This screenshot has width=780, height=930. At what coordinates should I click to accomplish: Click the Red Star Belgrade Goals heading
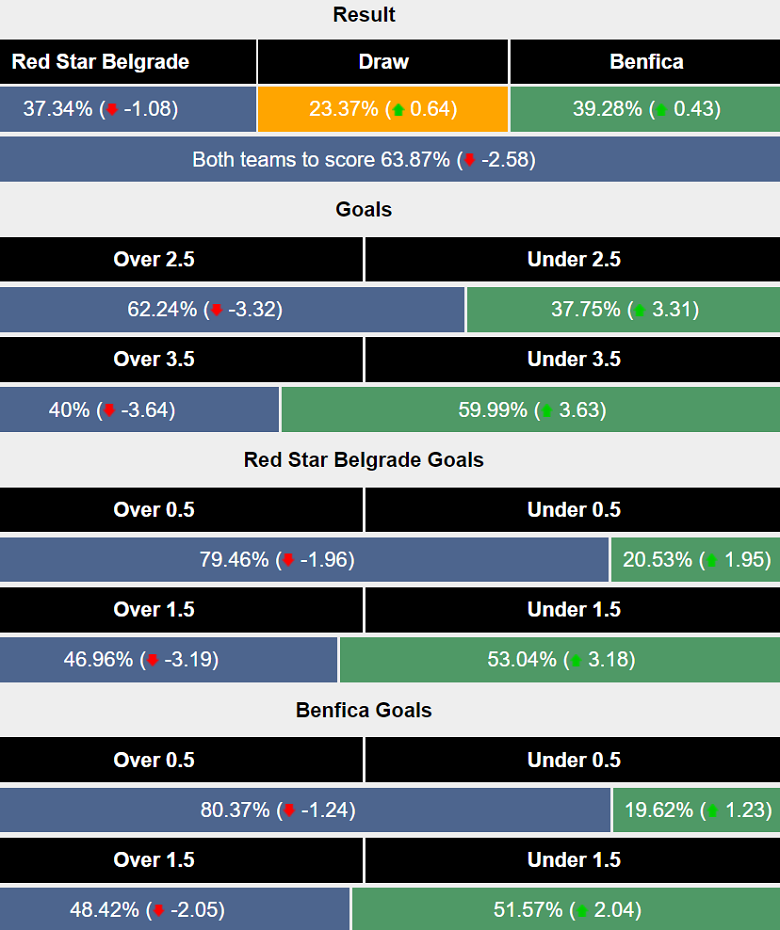[x=363, y=460]
